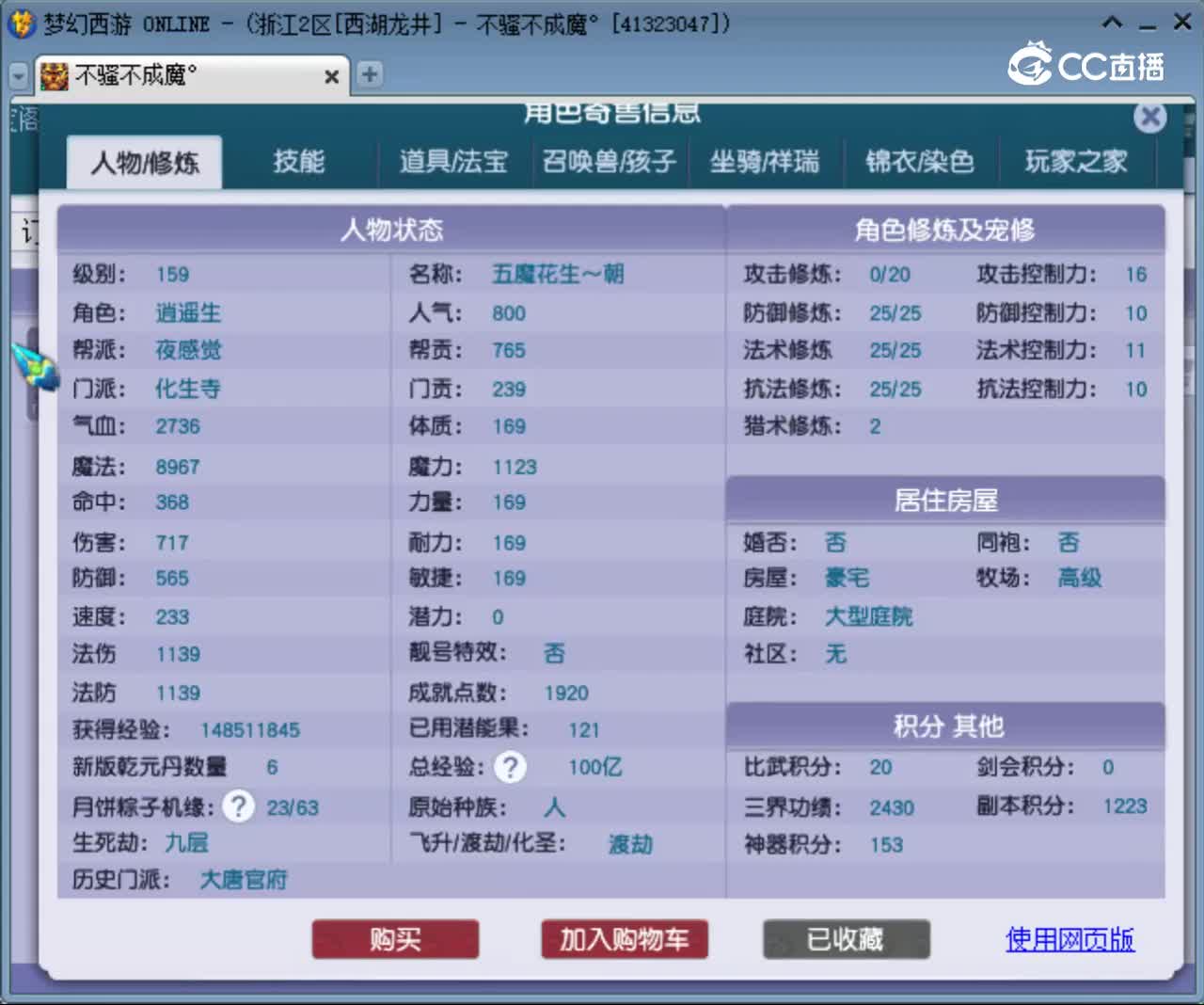Viewport: 1204px width, 1005px height.
Task: Open the 道具/法宝 tab
Action: pyautogui.click(x=453, y=162)
